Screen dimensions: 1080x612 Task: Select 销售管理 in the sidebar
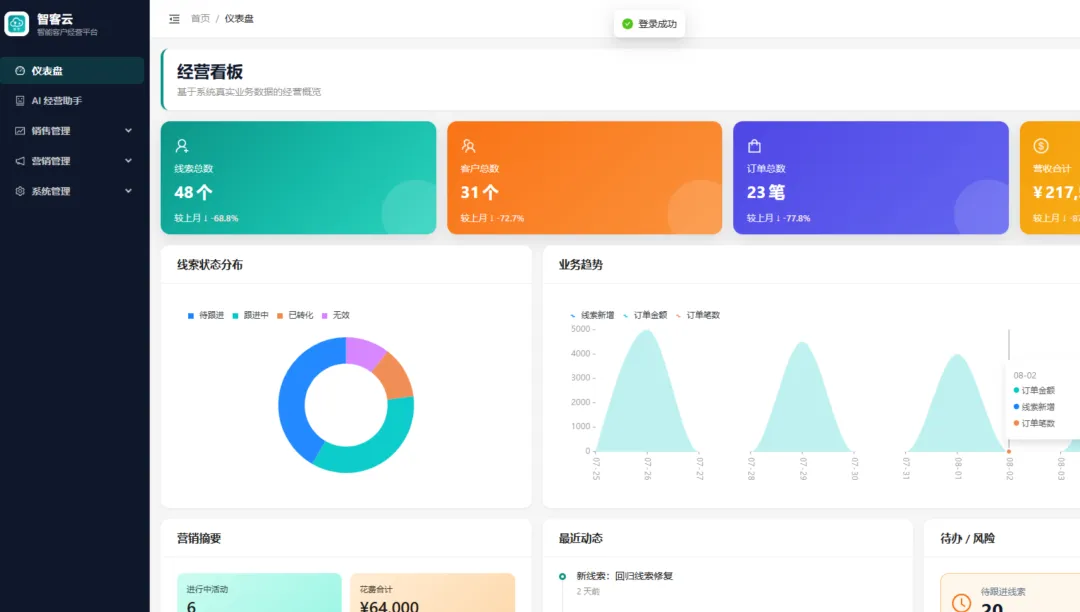click(72, 131)
